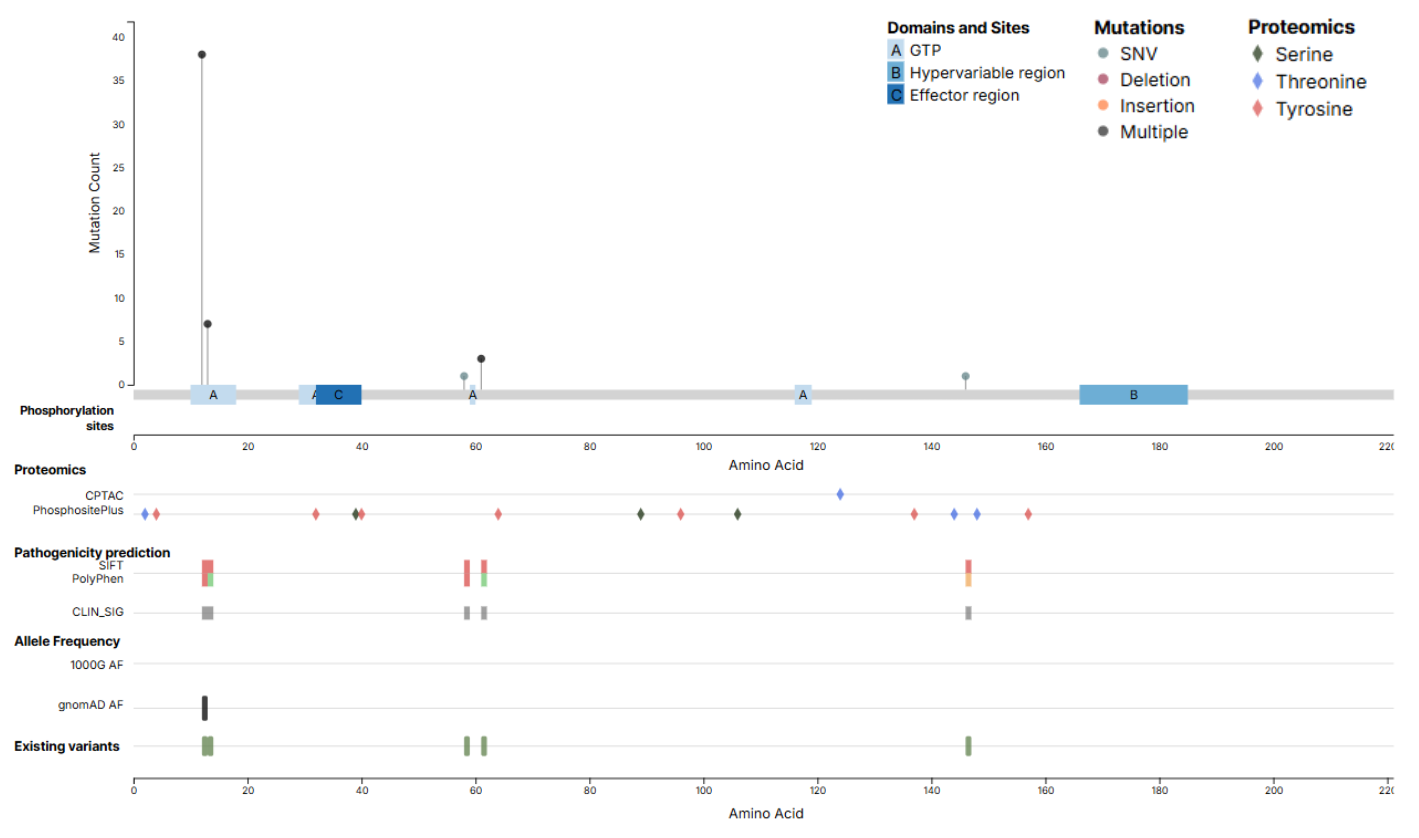This screenshot has height=838, width=1419.
Task: Select the Existing variants bar at amino acid 61
Action: [484, 746]
